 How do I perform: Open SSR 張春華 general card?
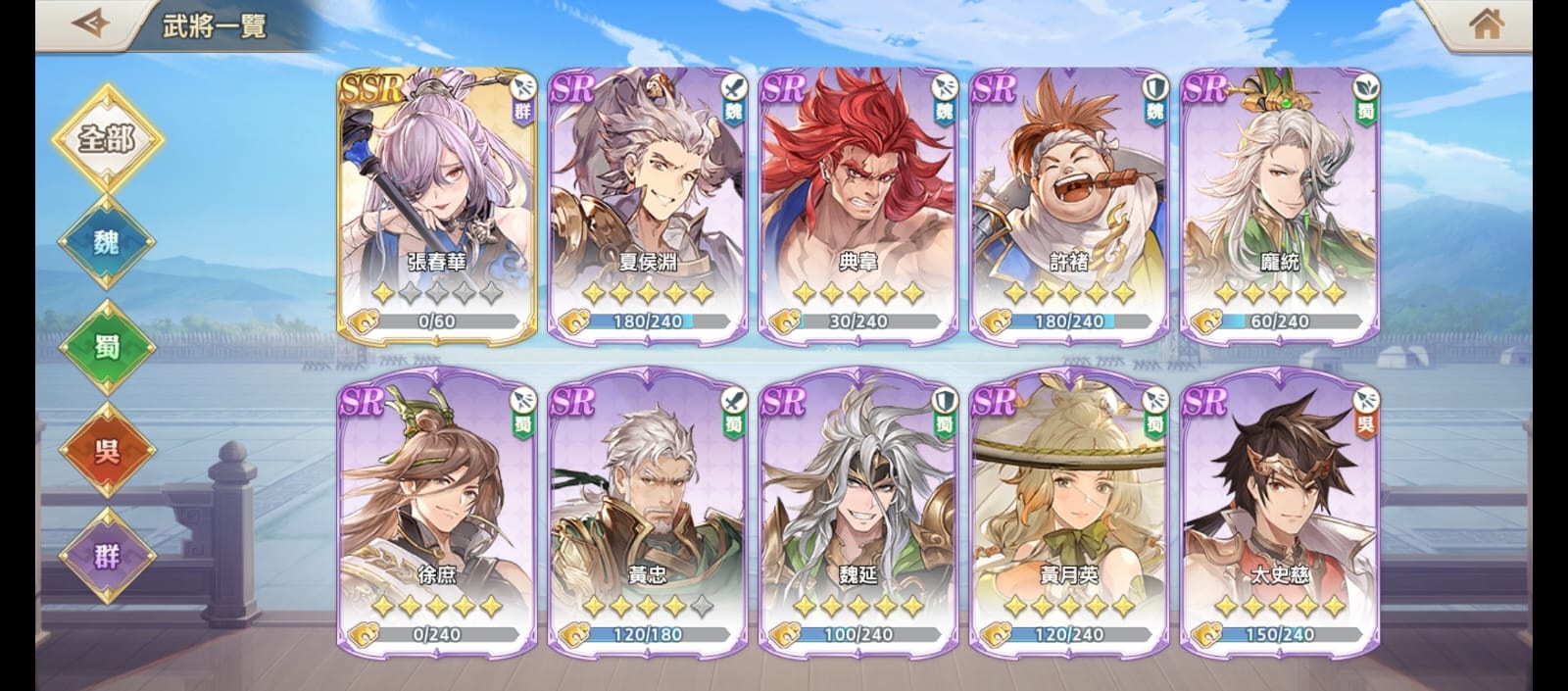pos(437,205)
